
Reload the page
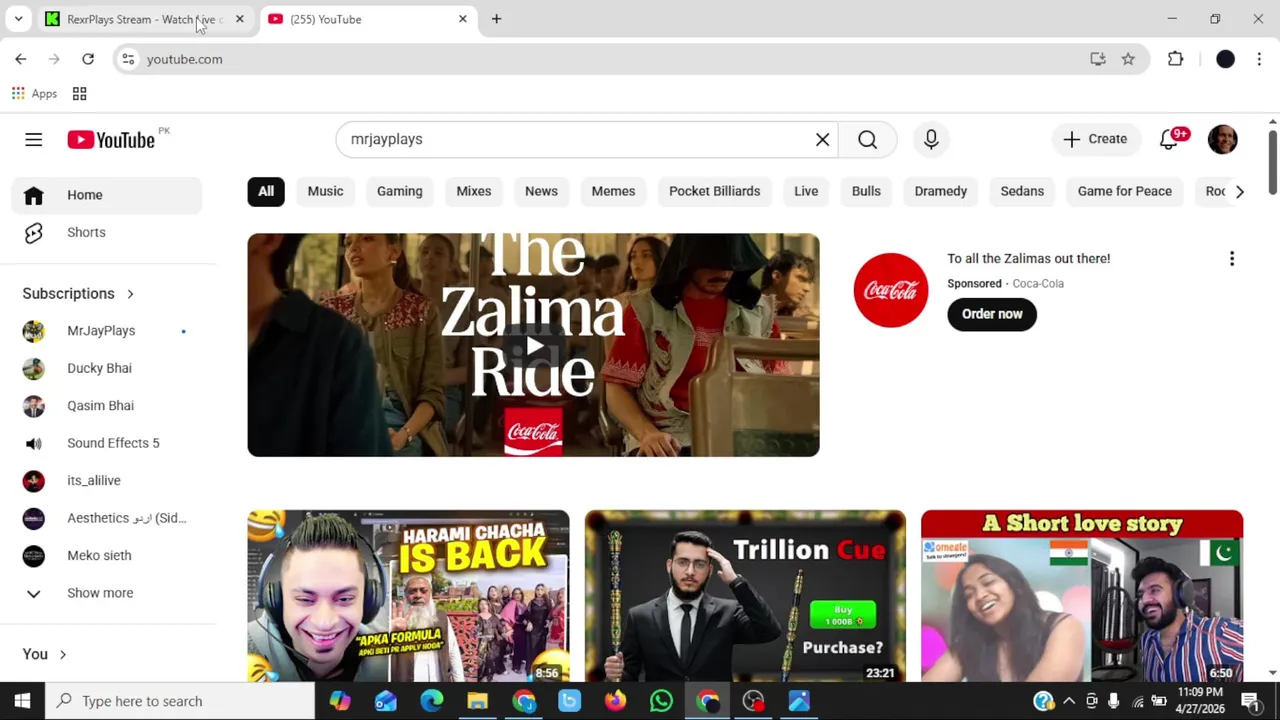coord(88,59)
